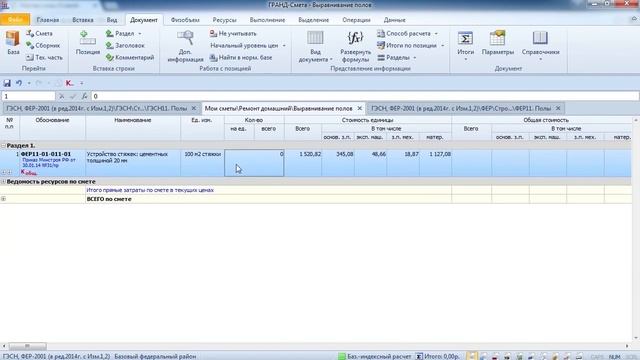Click the unit cost value 1 520,82

pyautogui.click(x=310, y=154)
